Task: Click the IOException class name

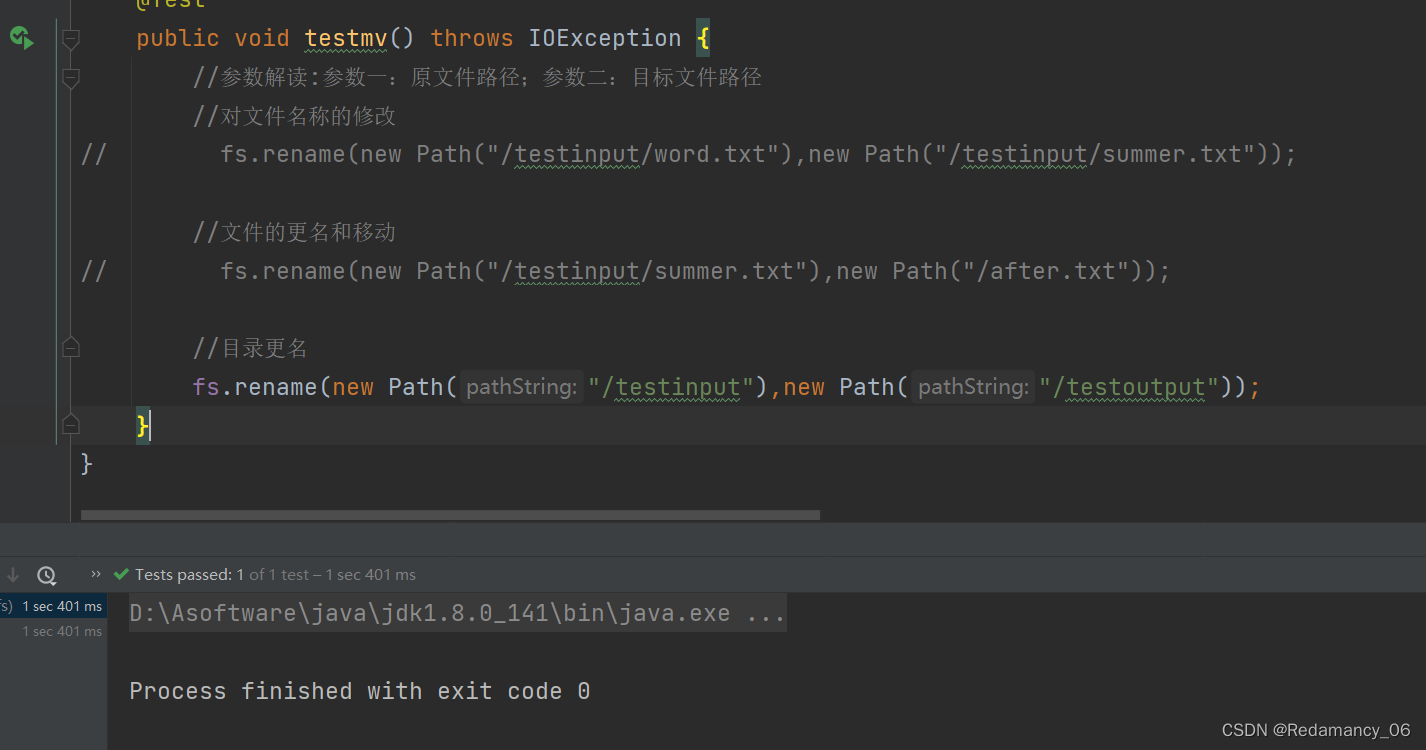Action: (x=605, y=39)
